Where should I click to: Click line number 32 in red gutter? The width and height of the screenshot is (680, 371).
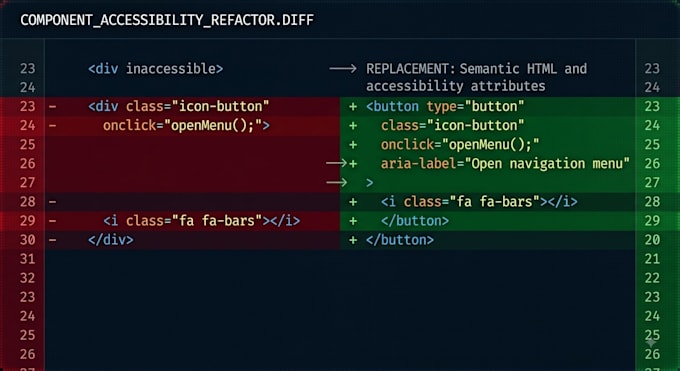[x=28, y=278]
